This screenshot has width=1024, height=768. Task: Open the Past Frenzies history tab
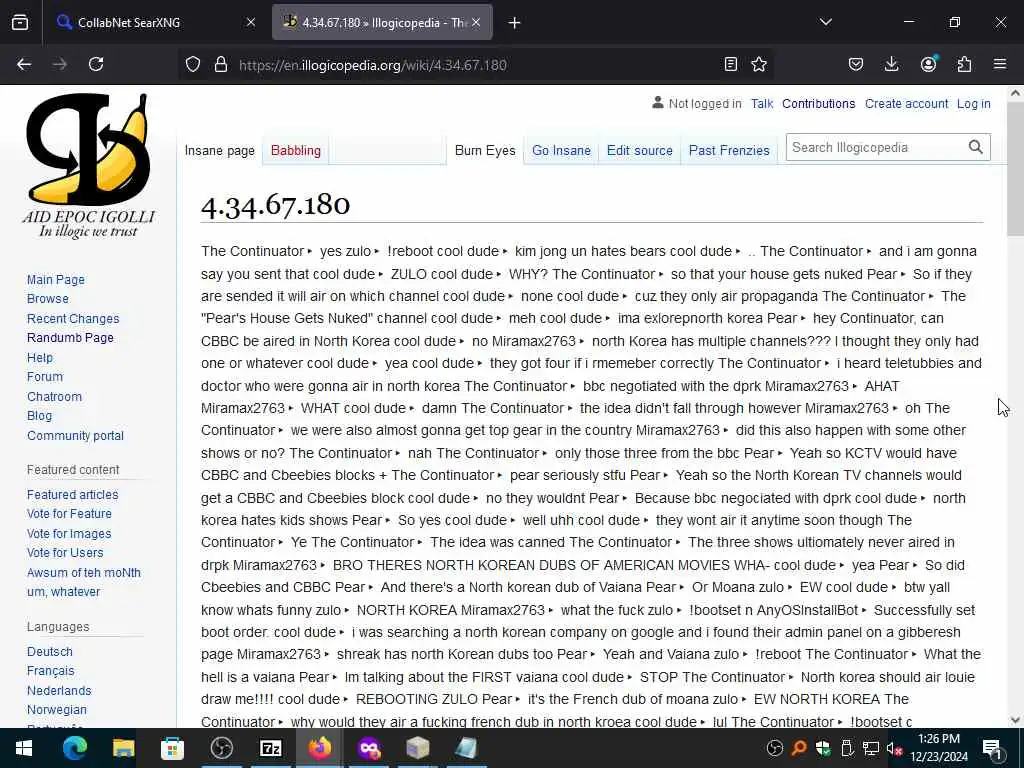(729, 150)
